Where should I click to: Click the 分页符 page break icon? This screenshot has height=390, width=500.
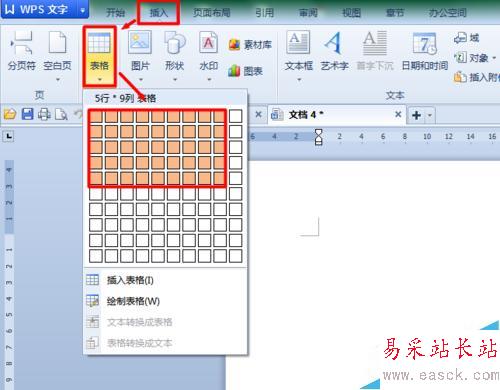point(21,42)
